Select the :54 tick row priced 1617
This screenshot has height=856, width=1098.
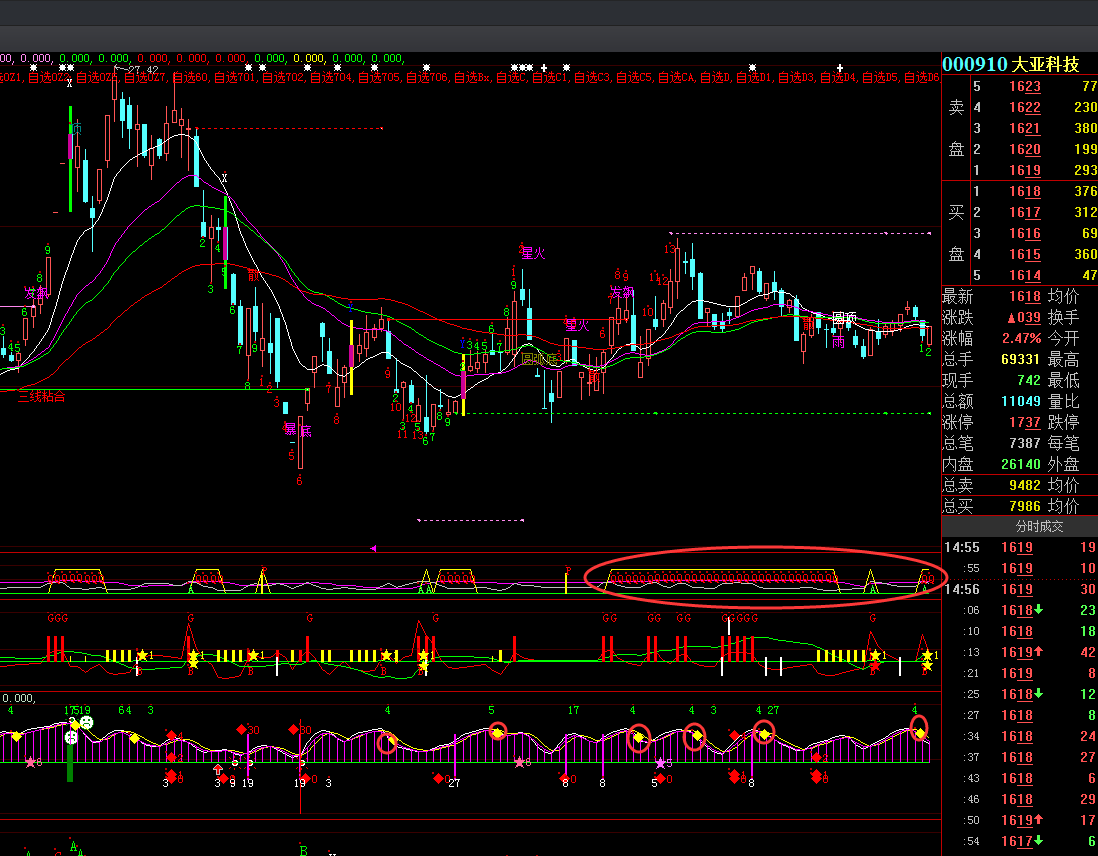click(x=1020, y=841)
